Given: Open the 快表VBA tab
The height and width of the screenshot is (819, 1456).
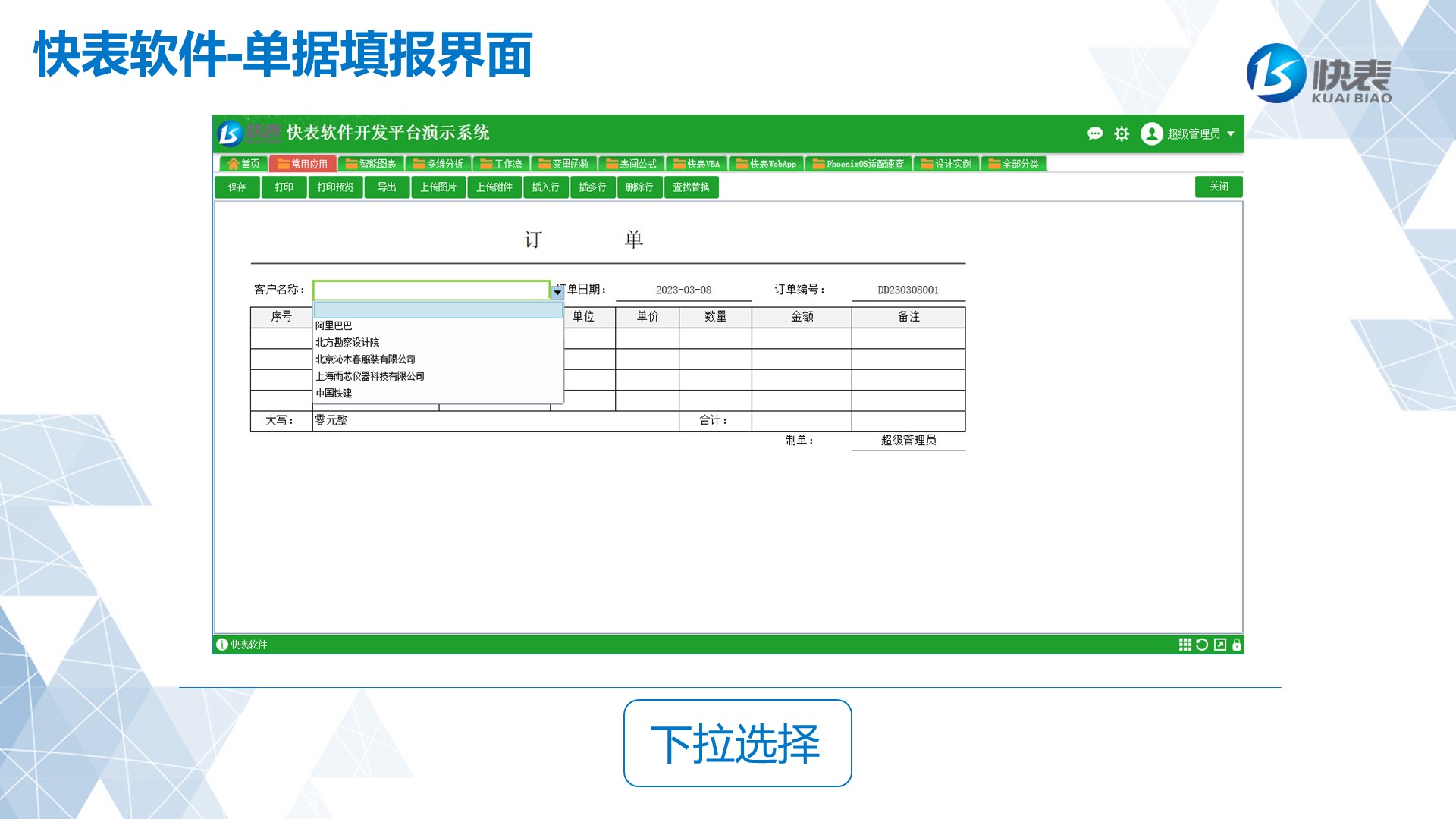Looking at the screenshot, I should [696, 164].
